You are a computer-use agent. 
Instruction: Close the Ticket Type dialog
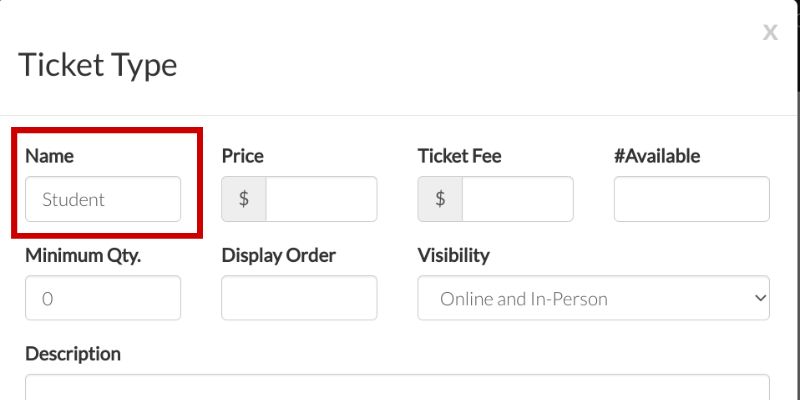(770, 32)
